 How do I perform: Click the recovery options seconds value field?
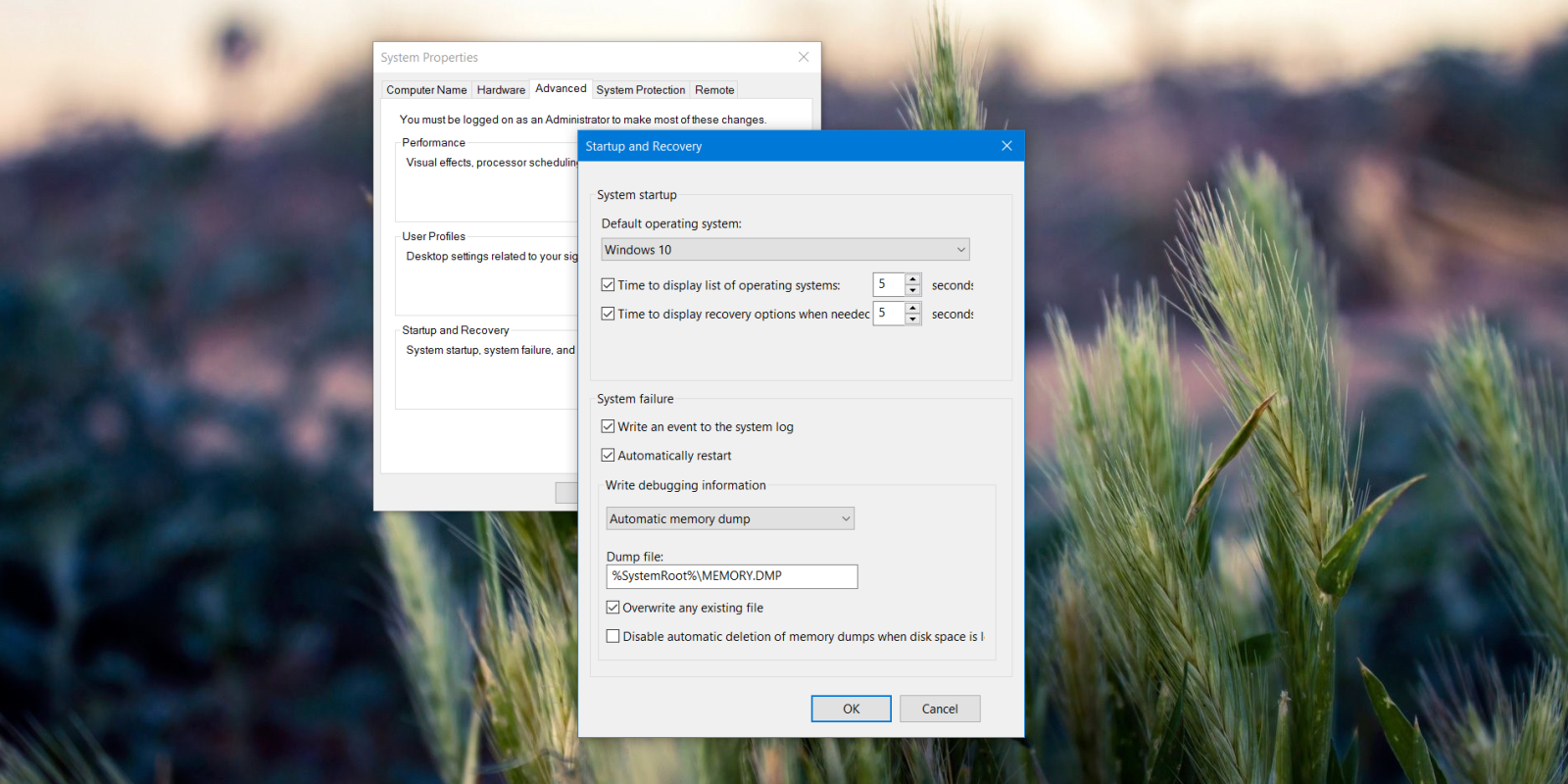pyautogui.click(x=889, y=313)
